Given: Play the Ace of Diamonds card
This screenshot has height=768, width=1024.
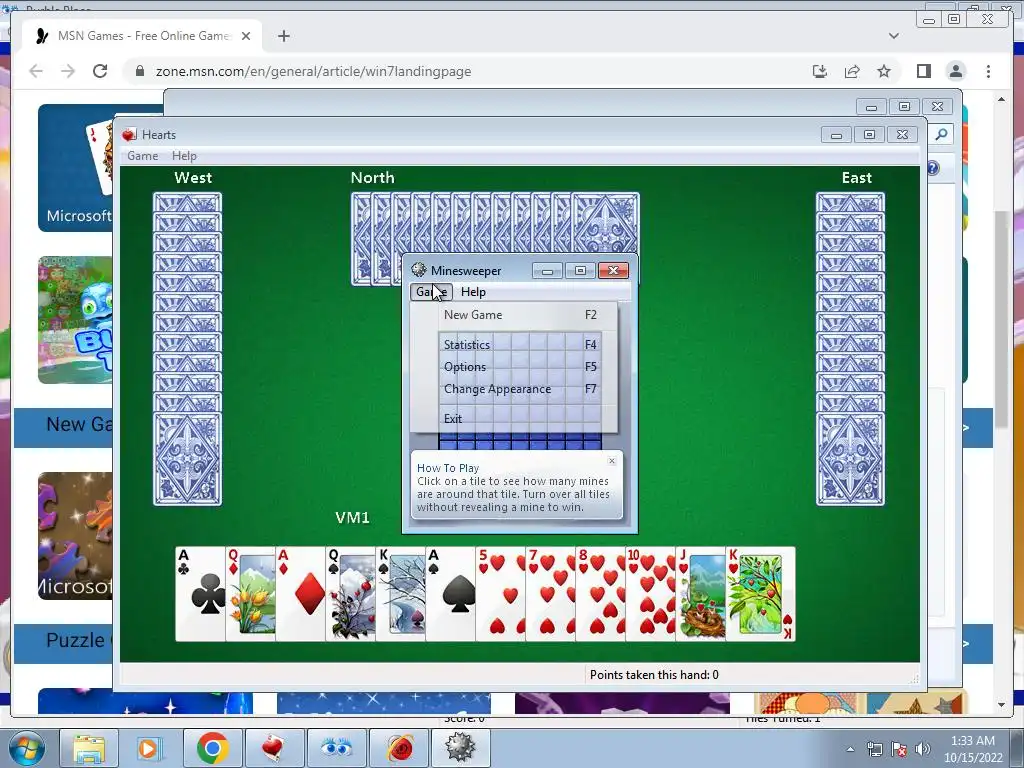Looking at the screenshot, I should pos(300,594).
